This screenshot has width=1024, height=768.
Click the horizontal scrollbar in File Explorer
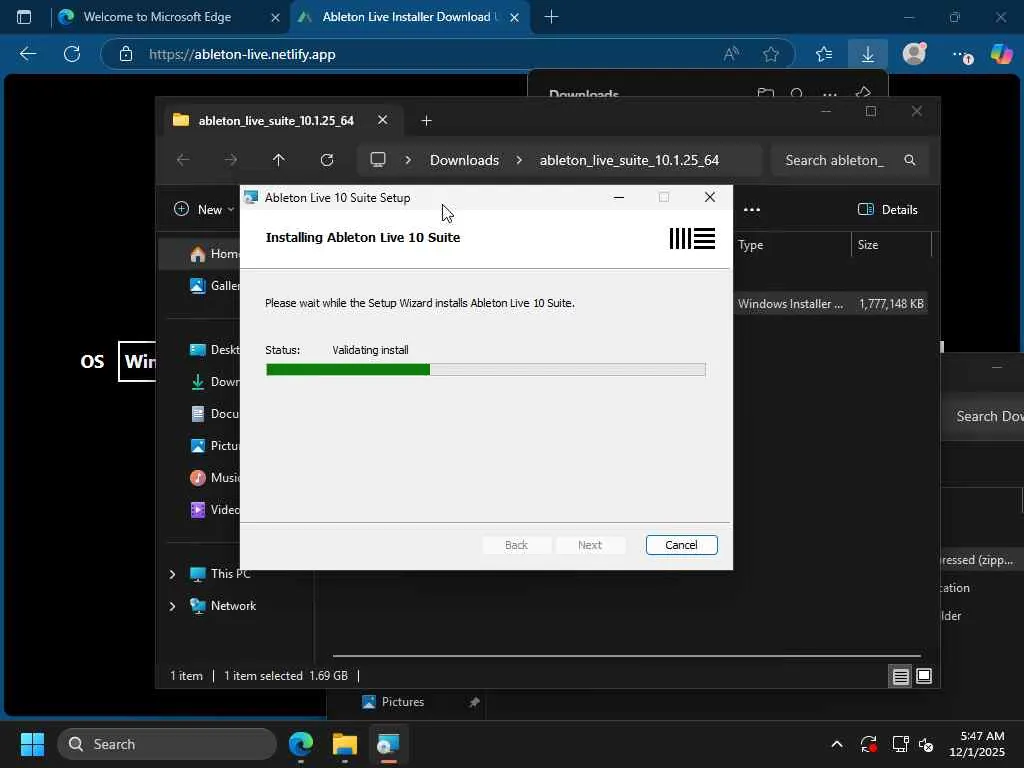(626, 655)
